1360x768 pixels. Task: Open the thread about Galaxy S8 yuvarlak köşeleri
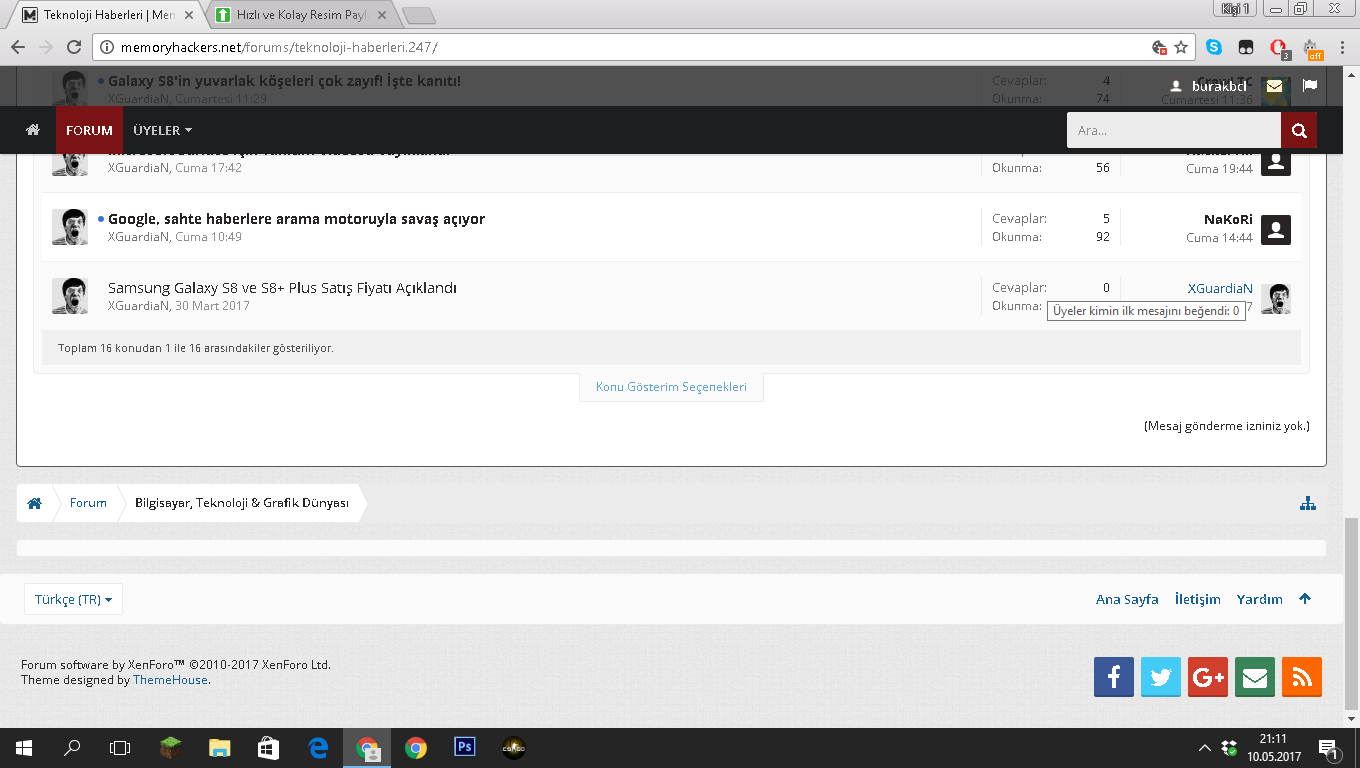click(x=285, y=81)
